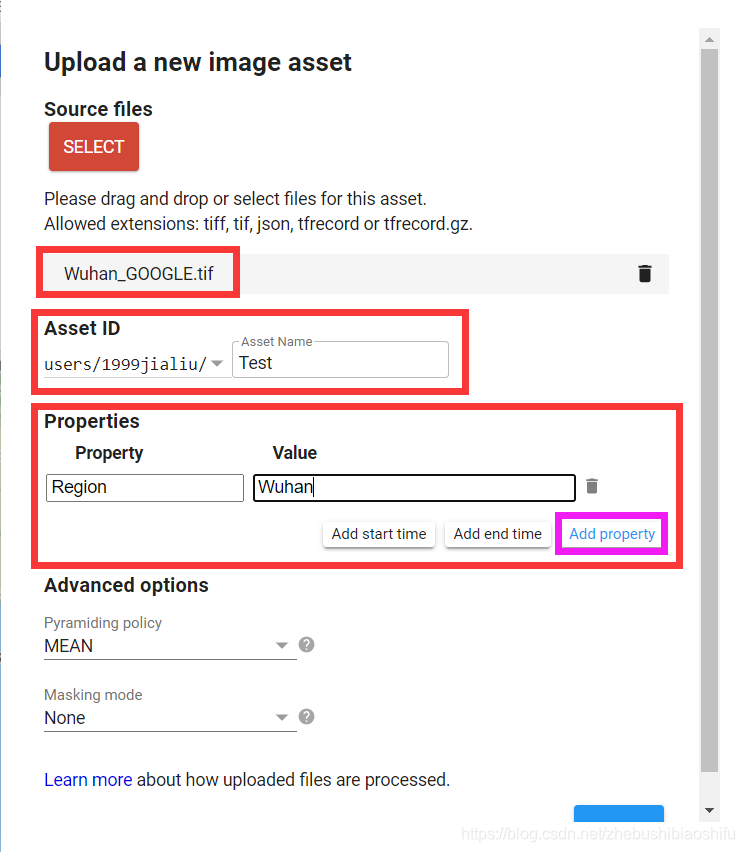Open Pyramiding policy help icon
The image size is (744, 852).
point(307,644)
